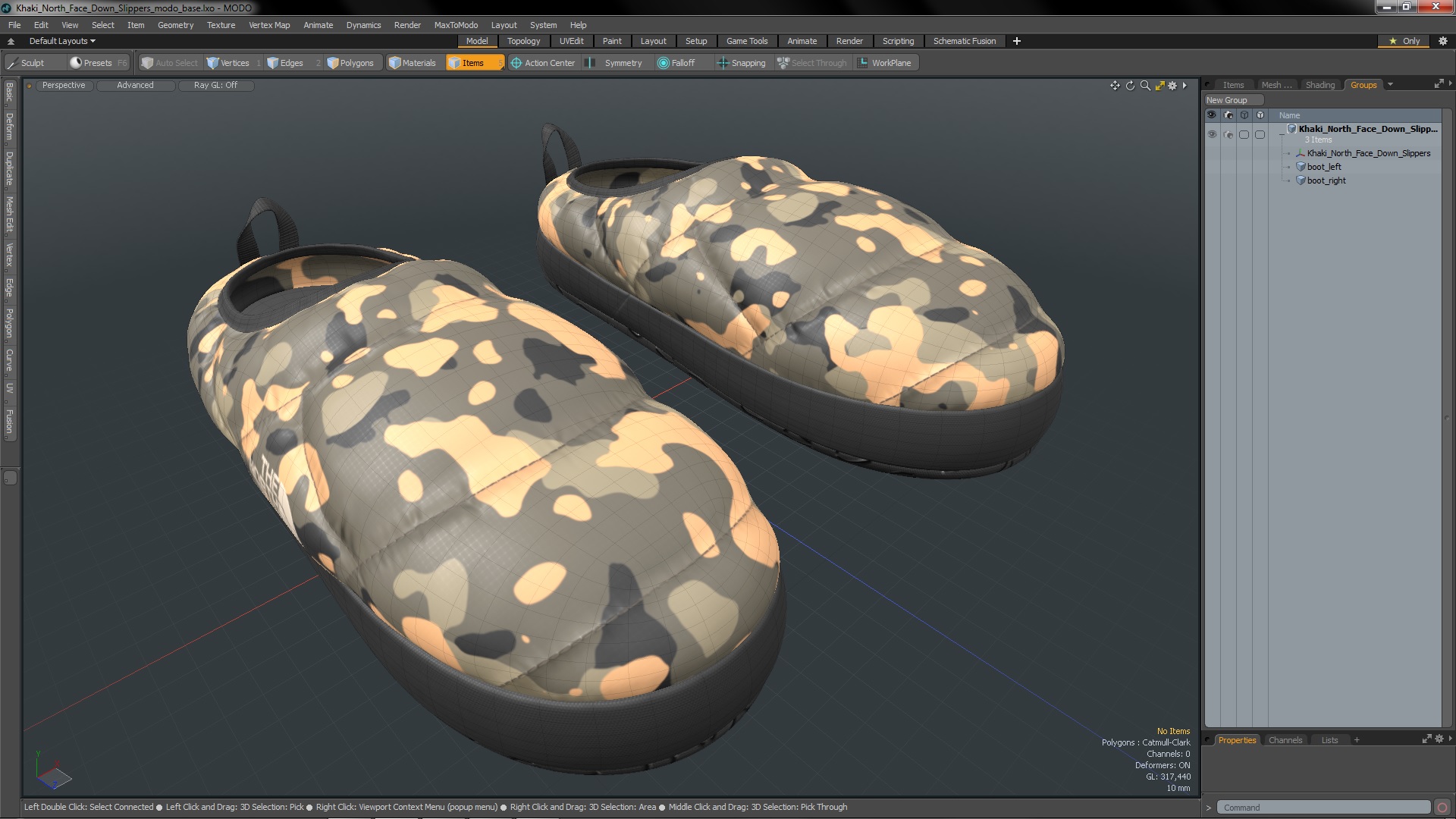The height and width of the screenshot is (819, 1456).
Task: Select the Khaki_North_Face_Down_Slippers locator item
Action: coord(1368,153)
